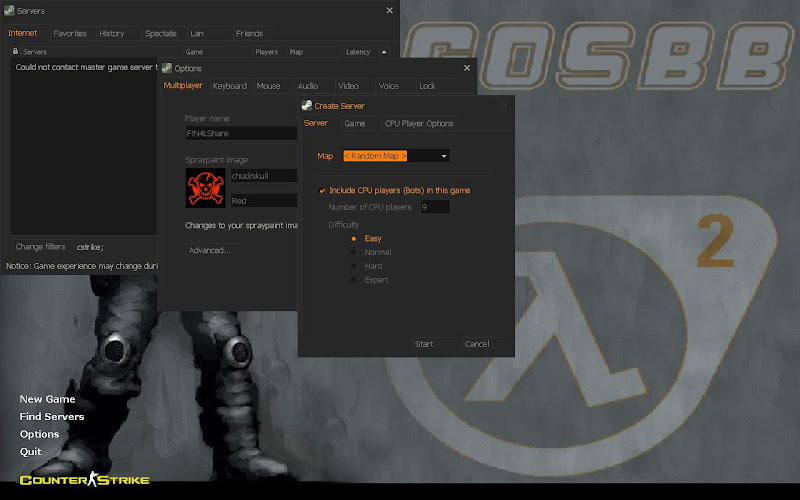Switch to the Game tab in Create Server

click(x=355, y=123)
